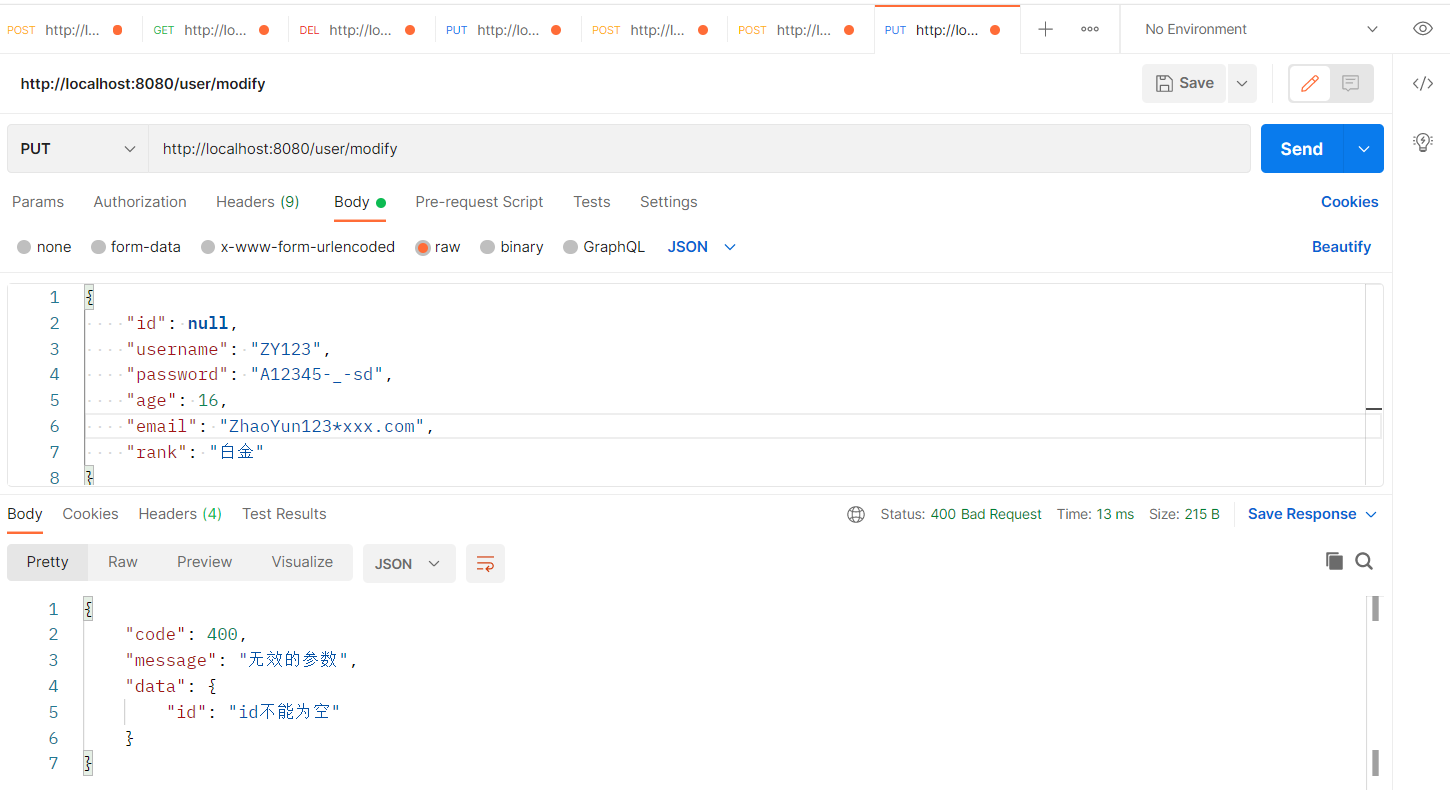Open the request Headers (9) tab
This screenshot has width=1450, height=790.
pyautogui.click(x=257, y=202)
